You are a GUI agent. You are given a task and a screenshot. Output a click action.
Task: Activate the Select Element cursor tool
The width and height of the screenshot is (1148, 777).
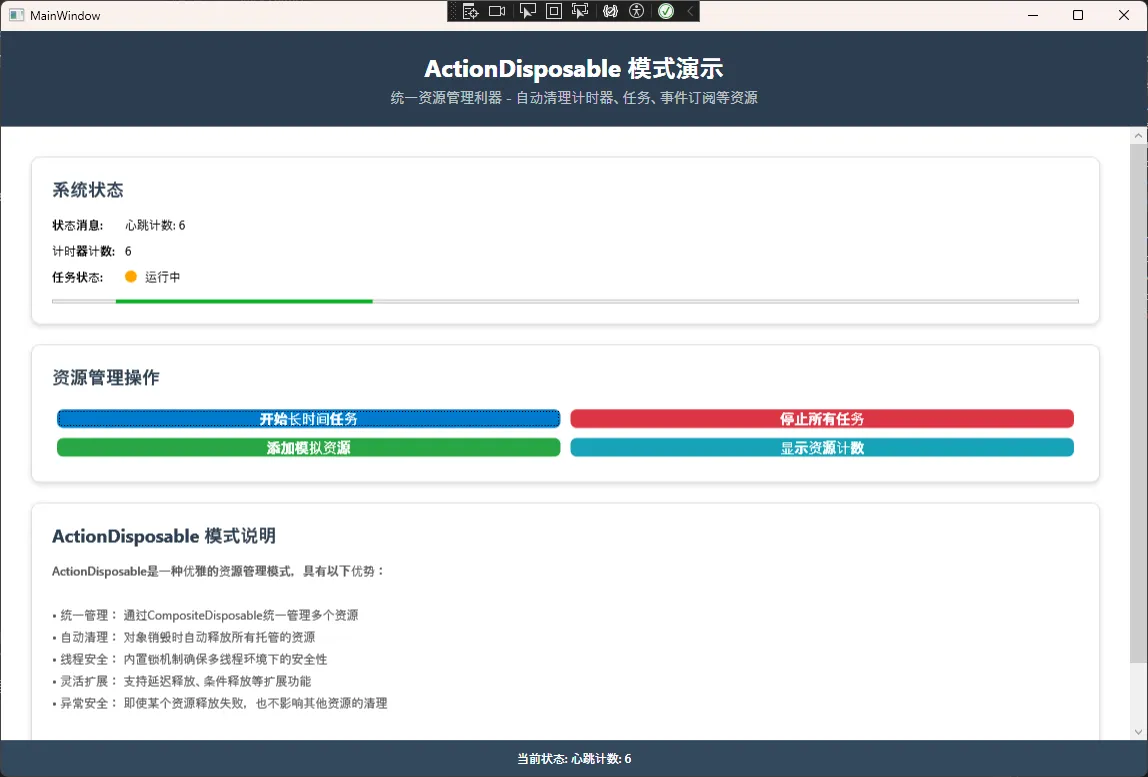528,11
